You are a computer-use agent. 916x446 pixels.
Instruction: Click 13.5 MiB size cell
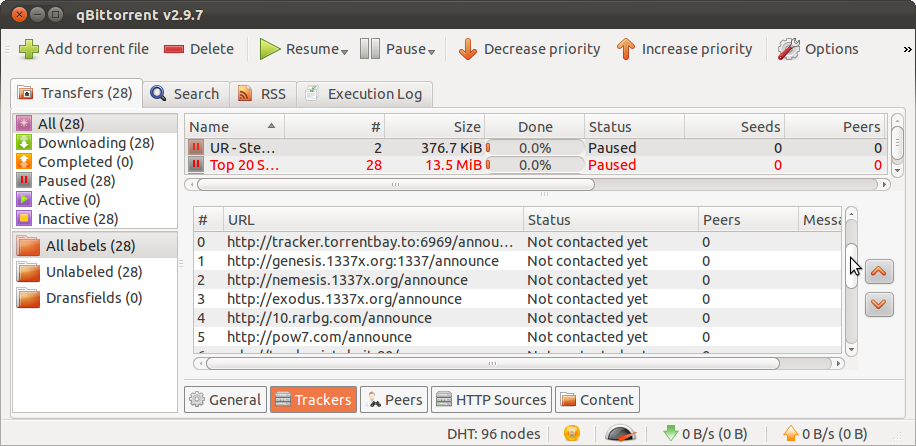pos(452,165)
